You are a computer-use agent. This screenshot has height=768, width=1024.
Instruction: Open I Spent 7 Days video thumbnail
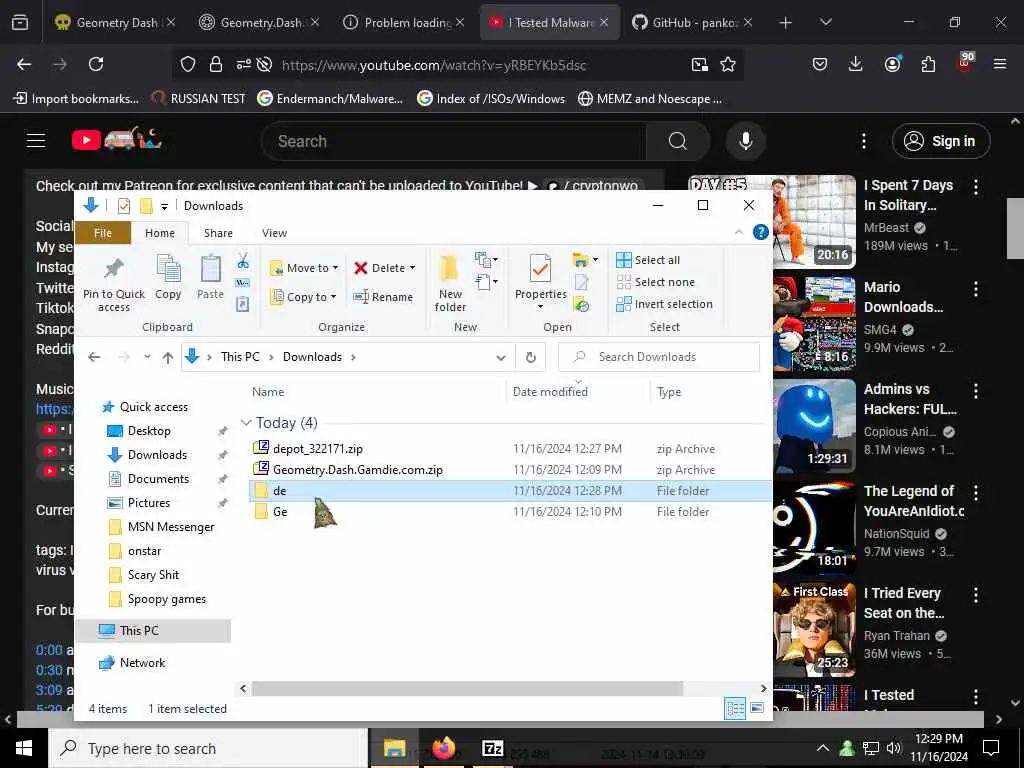(x=814, y=221)
